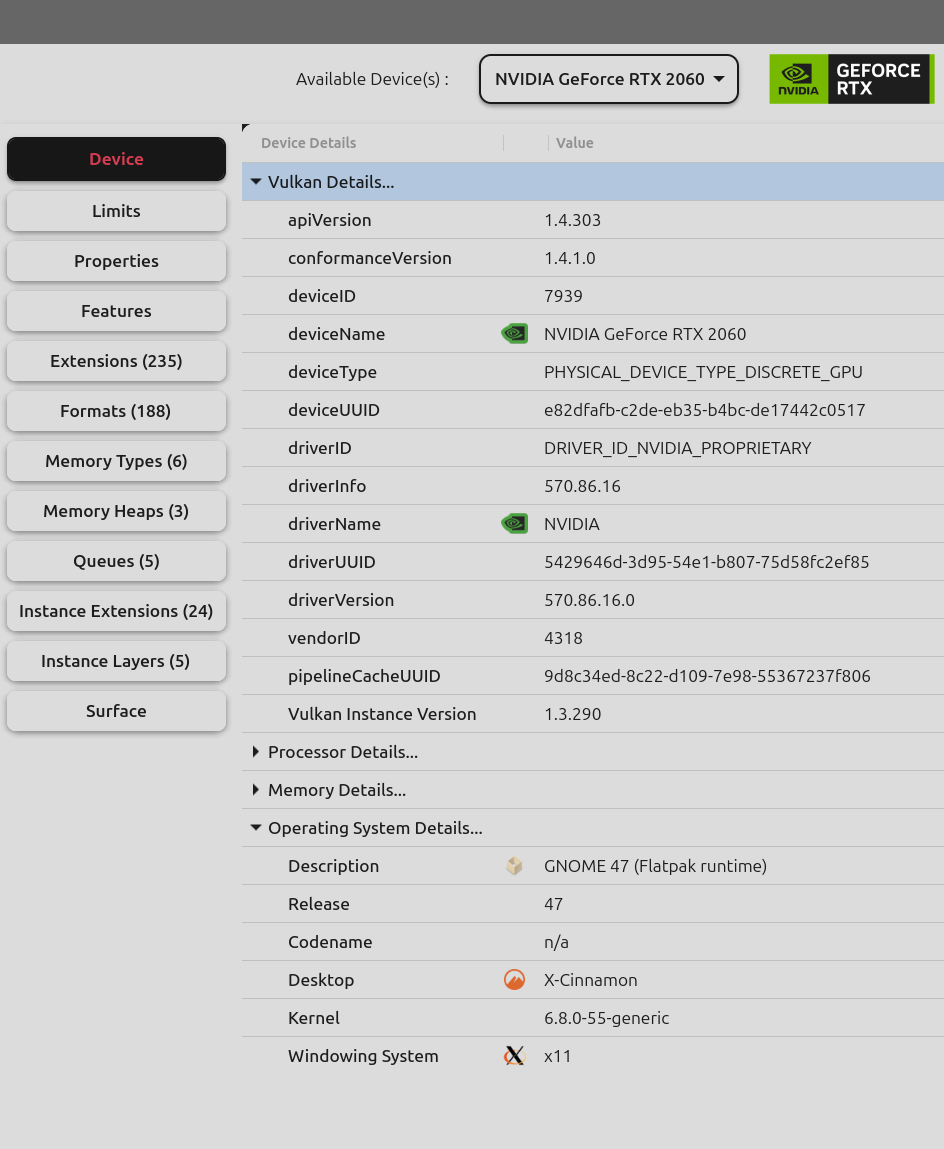This screenshot has width=944, height=1149.
Task: Click the X-Cinnamon desktop value
Action: tap(591, 980)
